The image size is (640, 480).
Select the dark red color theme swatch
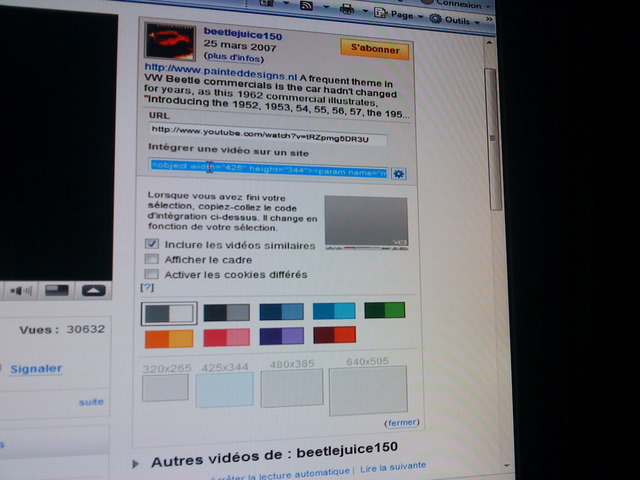coord(334,335)
